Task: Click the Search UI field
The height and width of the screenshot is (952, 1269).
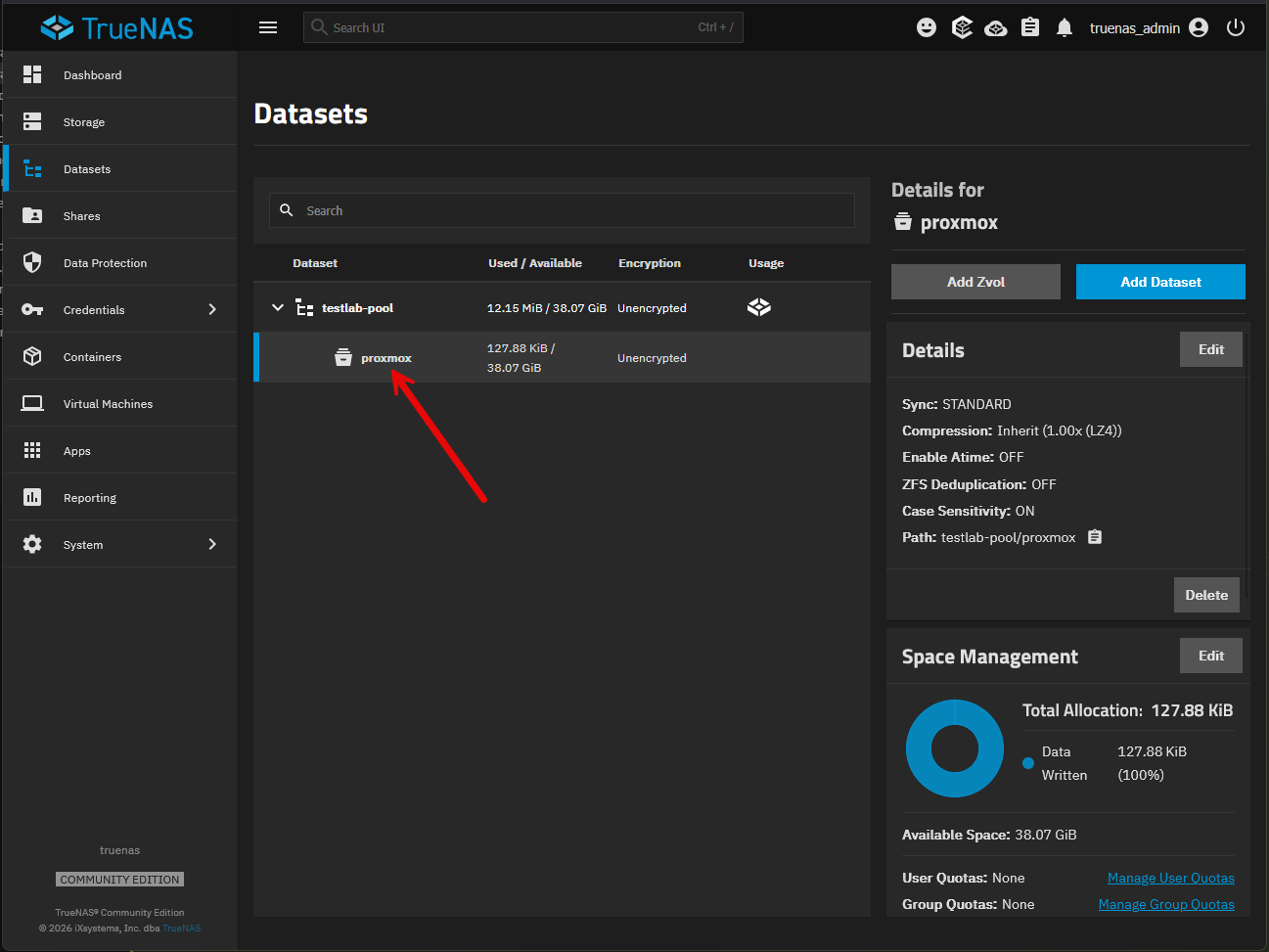Action: 523,27
